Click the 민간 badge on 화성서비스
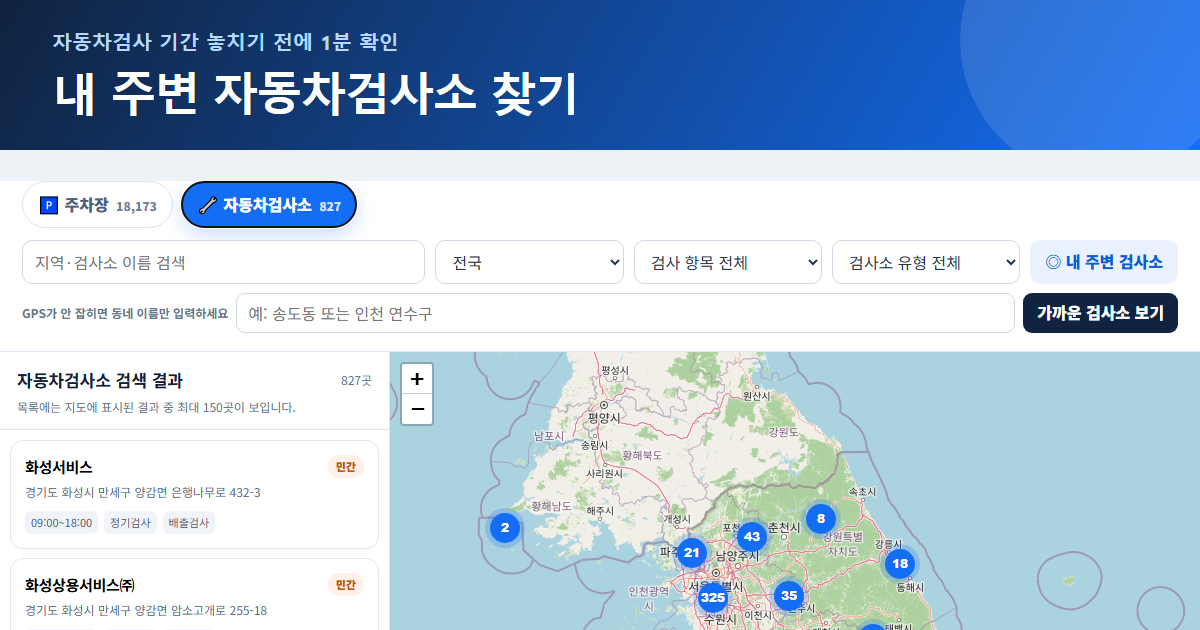 (346, 467)
